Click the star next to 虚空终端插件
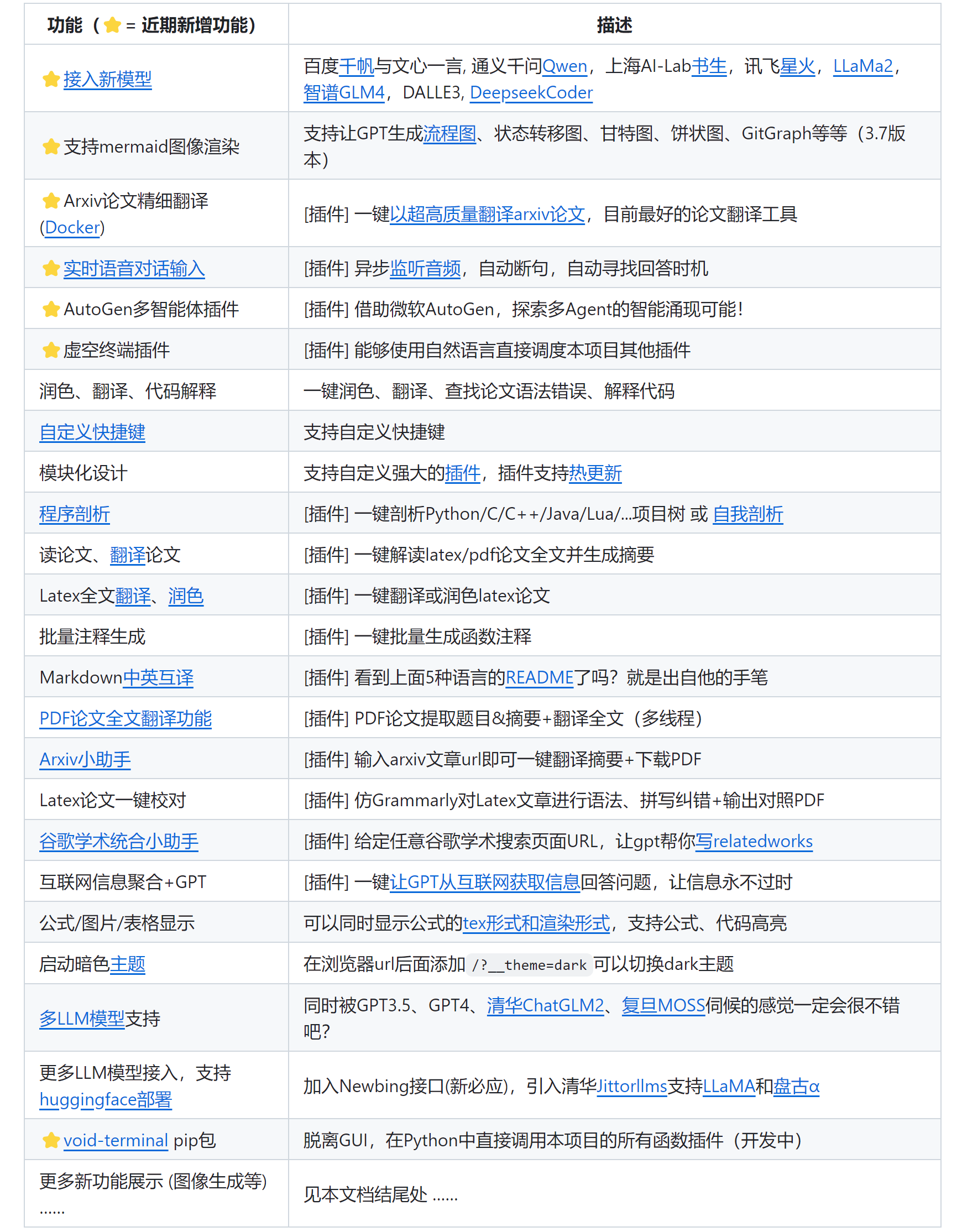 coord(51,351)
